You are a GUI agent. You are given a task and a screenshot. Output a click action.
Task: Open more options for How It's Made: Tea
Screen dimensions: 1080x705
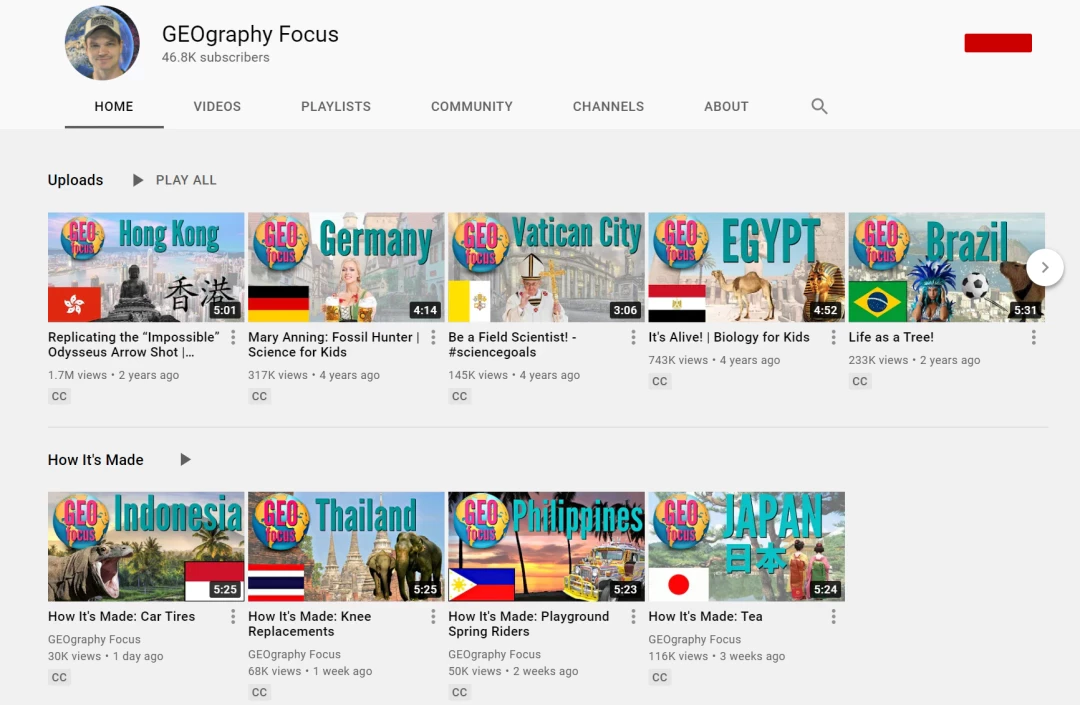pyautogui.click(x=833, y=616)
